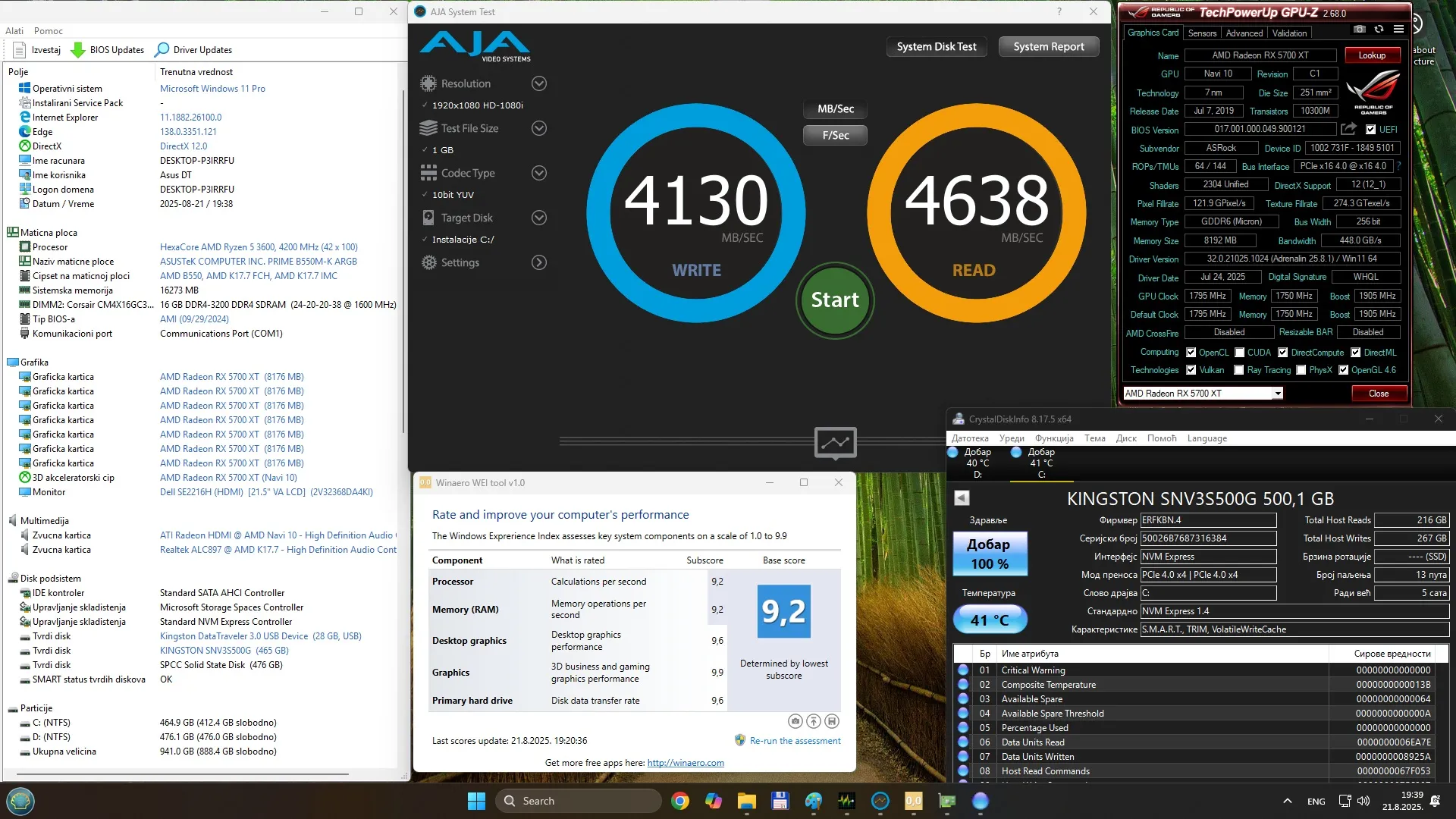Open the AJA Settings gear entry
Image resolution: width=1456 pixels, height=819 pixels.
point(460,262)
